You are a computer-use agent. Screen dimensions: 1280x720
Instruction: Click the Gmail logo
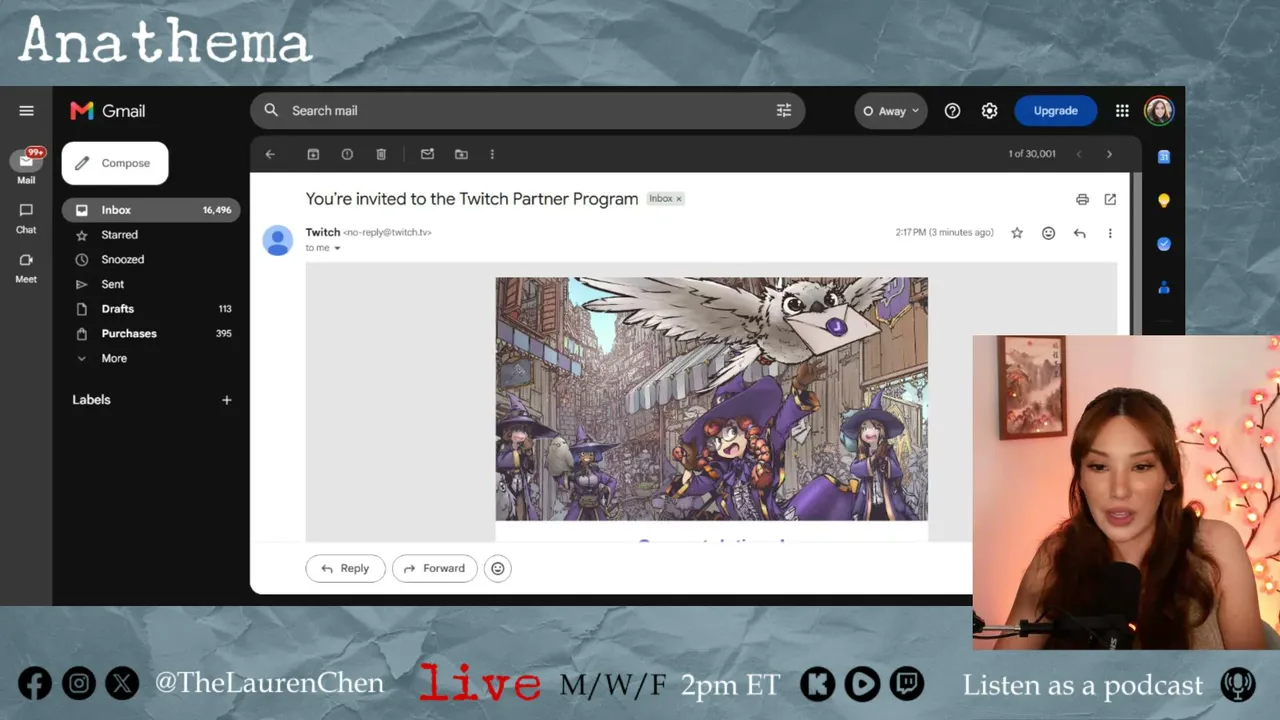pyautogui.click(x=108, y=111)
